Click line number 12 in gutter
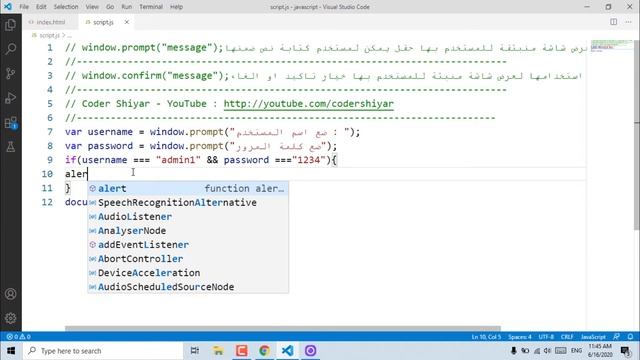The width and height of the screenshot is (640, 360). (x=47, y=202)
